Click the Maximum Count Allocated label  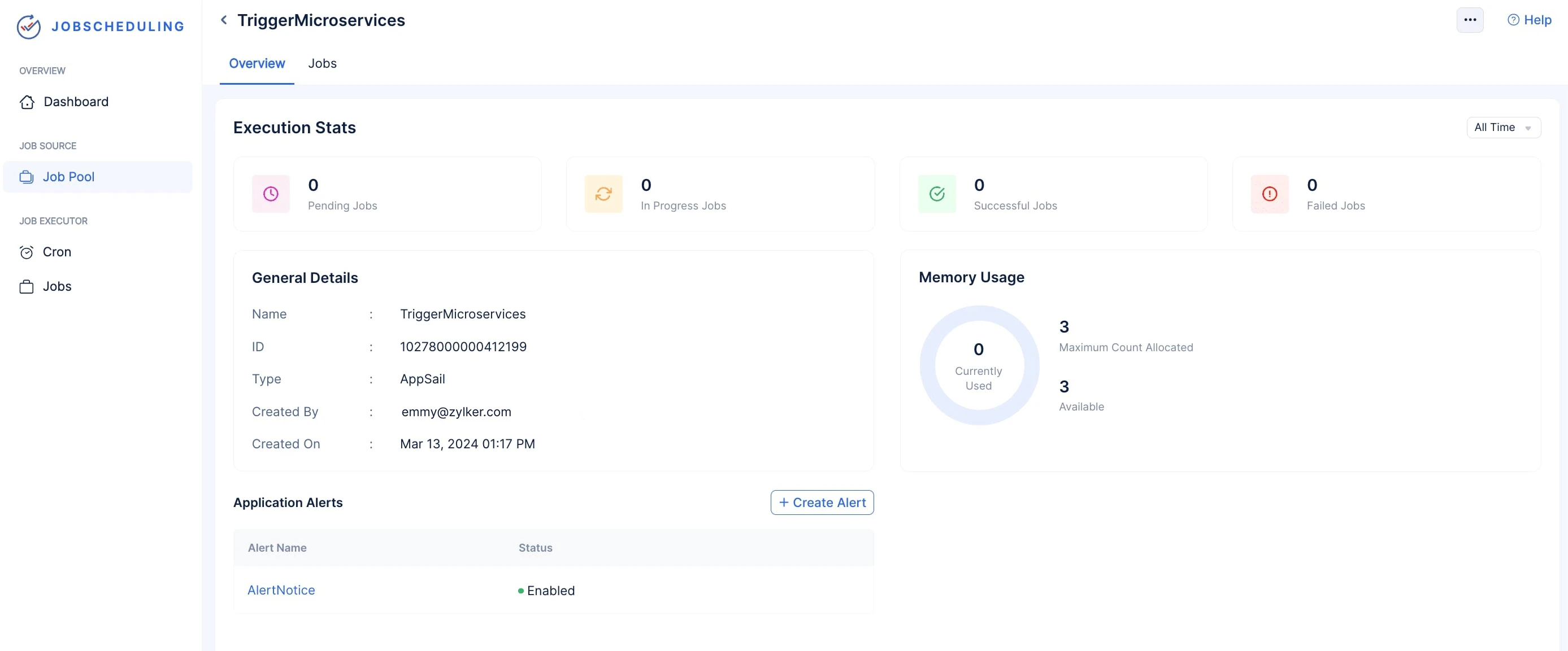(1126, 347)
